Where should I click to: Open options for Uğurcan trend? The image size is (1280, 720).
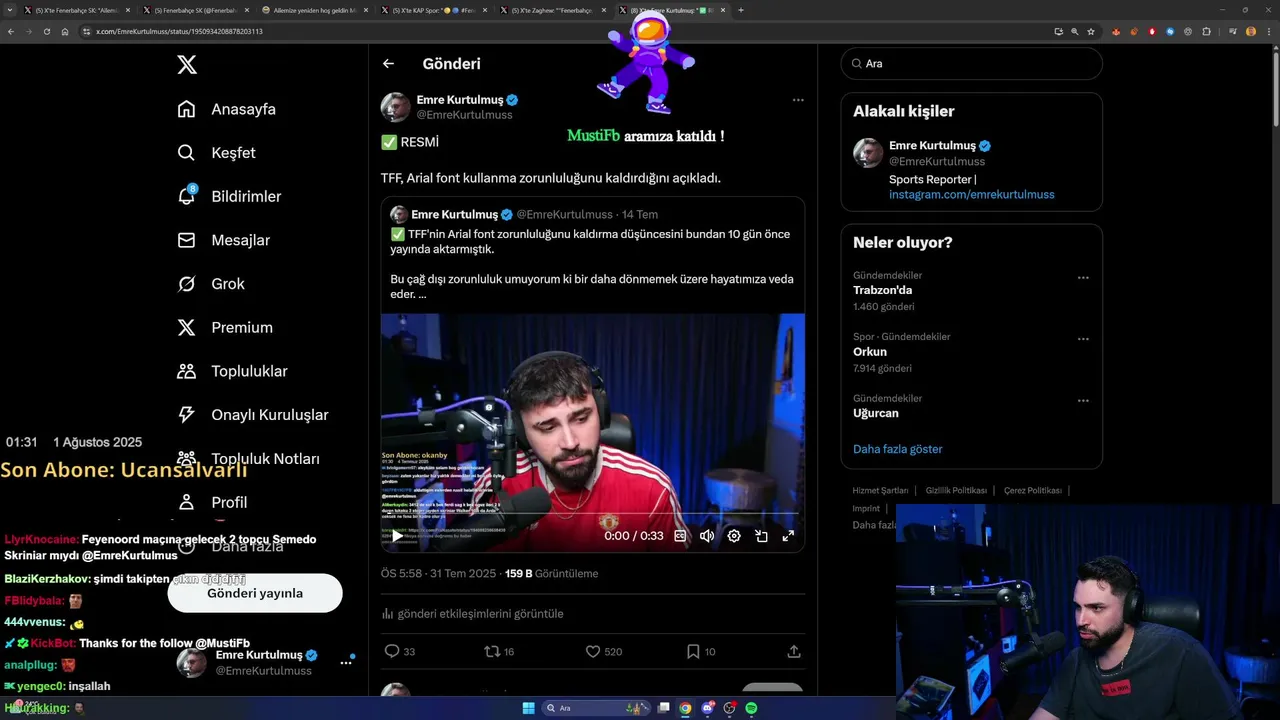[x=1083, y=401]
